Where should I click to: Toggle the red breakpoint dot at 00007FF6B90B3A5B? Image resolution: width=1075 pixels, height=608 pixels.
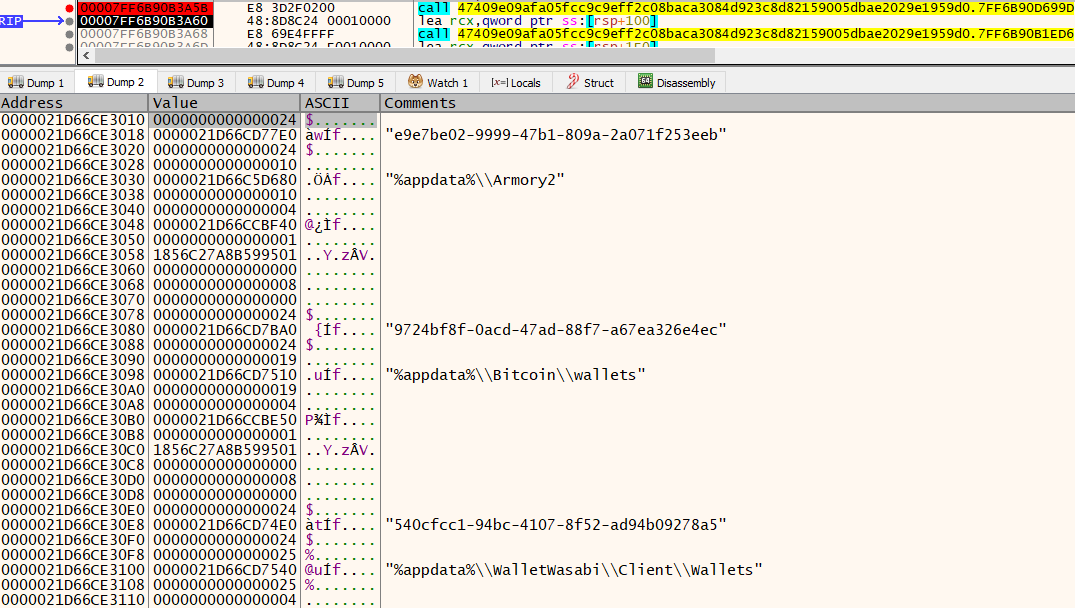pos(68,8)
